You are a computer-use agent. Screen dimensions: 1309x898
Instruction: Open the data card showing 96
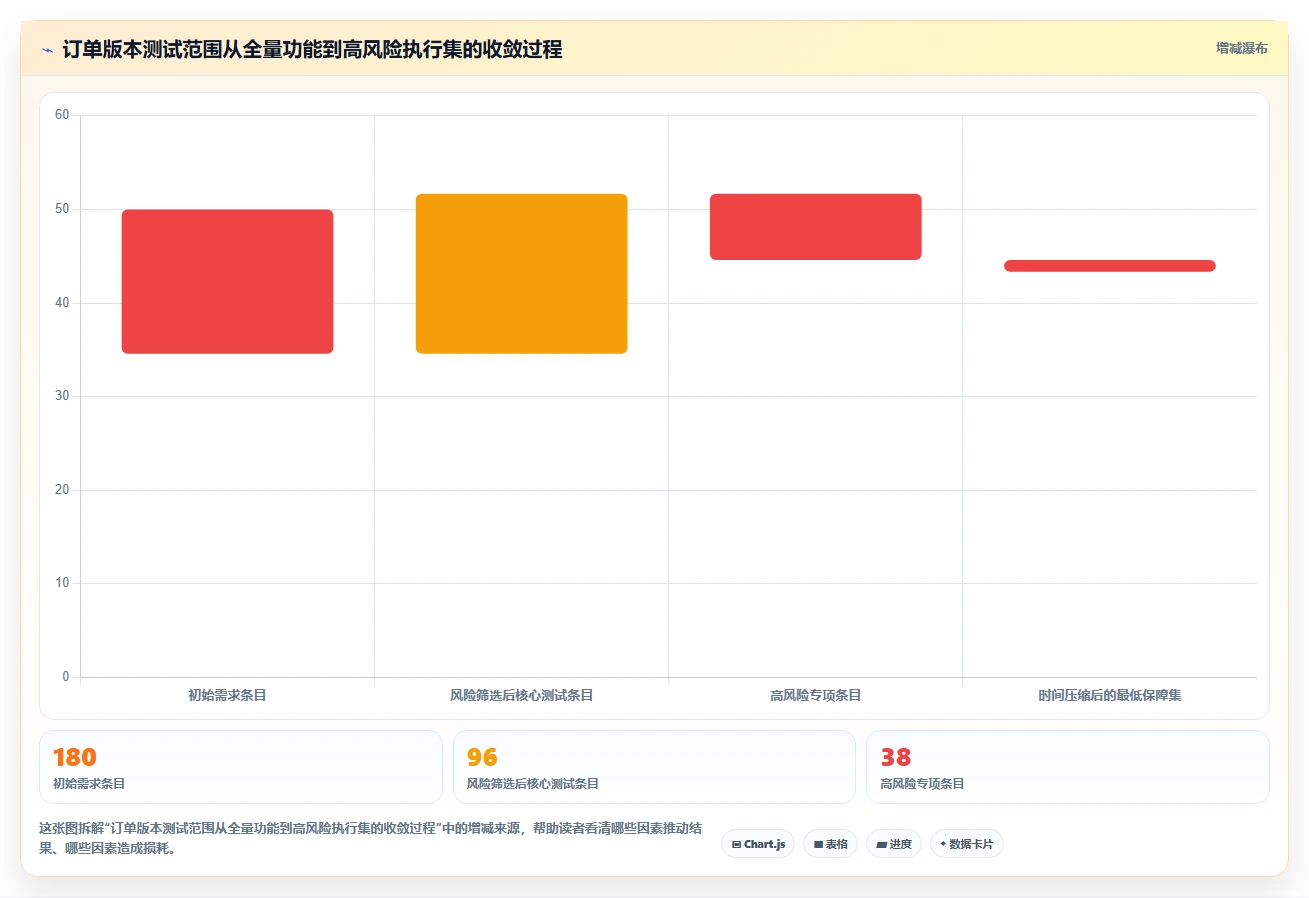pos(654,767)
